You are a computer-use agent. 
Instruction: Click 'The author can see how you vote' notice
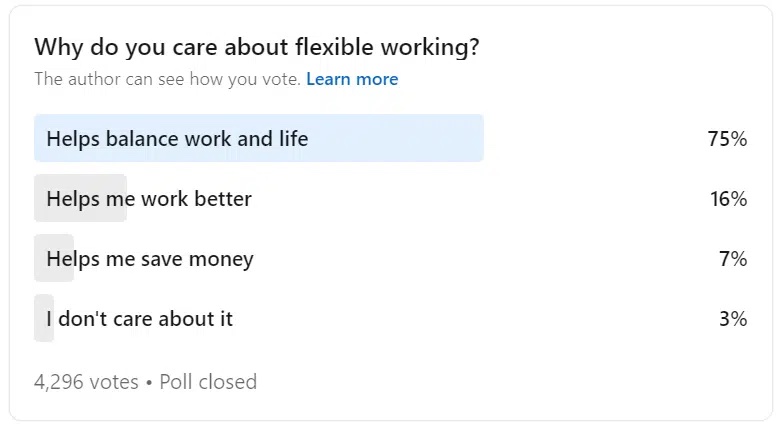[167, 79]
